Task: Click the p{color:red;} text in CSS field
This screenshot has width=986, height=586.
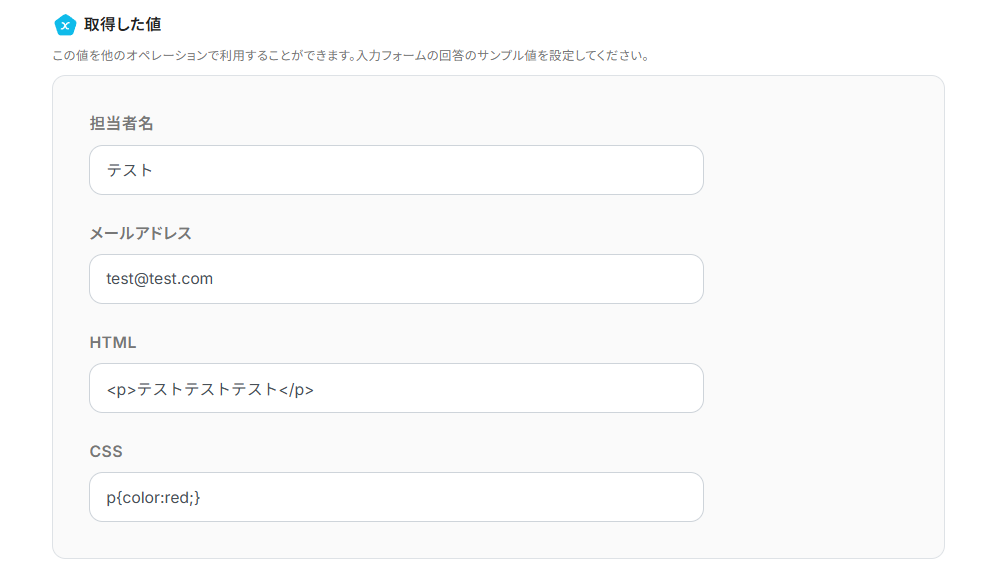Action: [153, 497]
